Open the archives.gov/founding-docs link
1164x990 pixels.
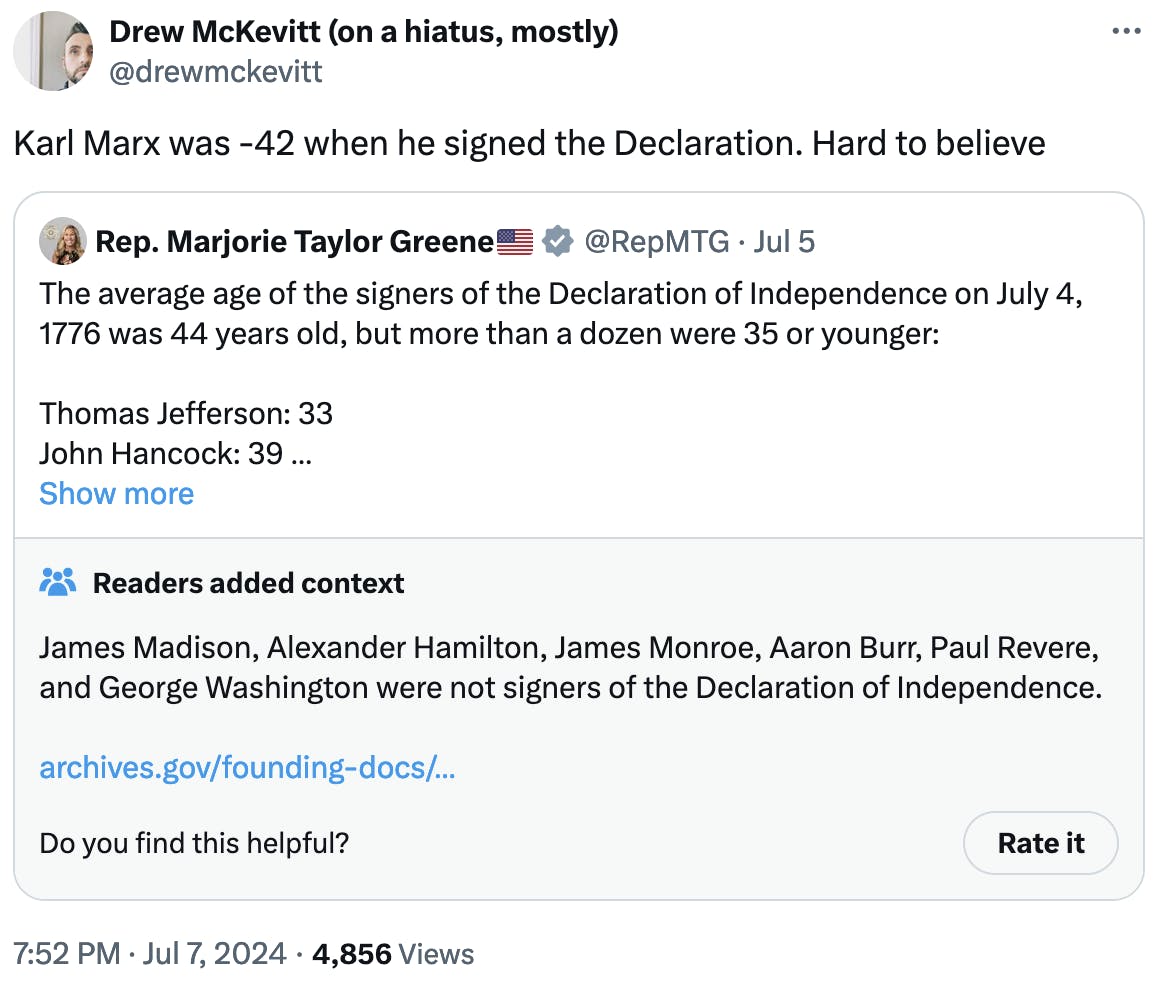[247, 767]
